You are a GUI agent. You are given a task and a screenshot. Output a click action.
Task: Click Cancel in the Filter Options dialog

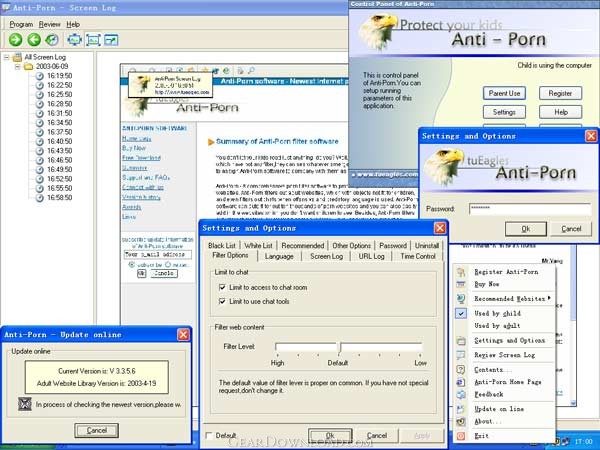click(377, 435)
